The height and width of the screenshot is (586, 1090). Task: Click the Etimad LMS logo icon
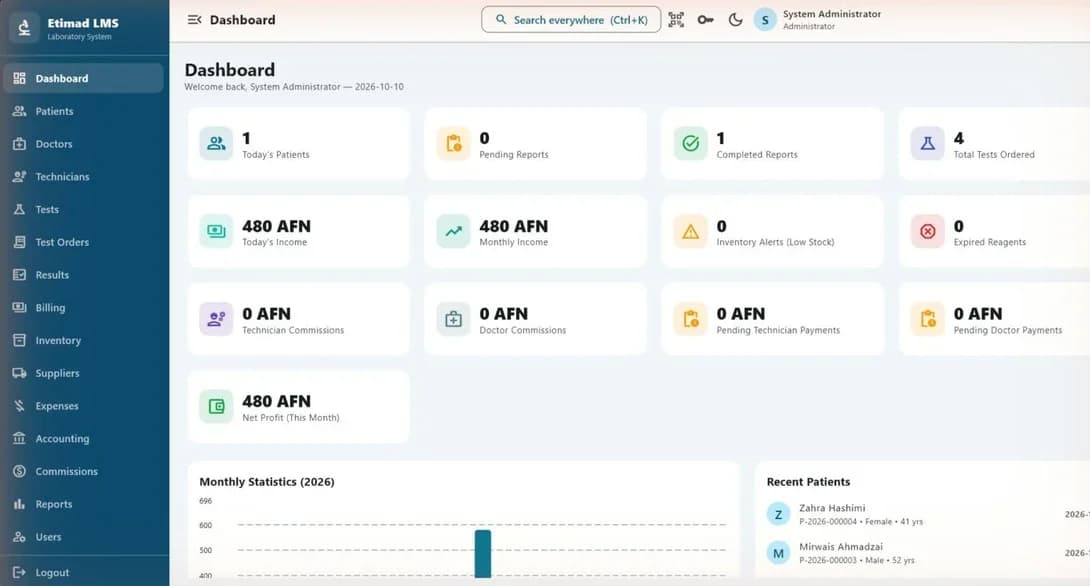pos(24,28)
